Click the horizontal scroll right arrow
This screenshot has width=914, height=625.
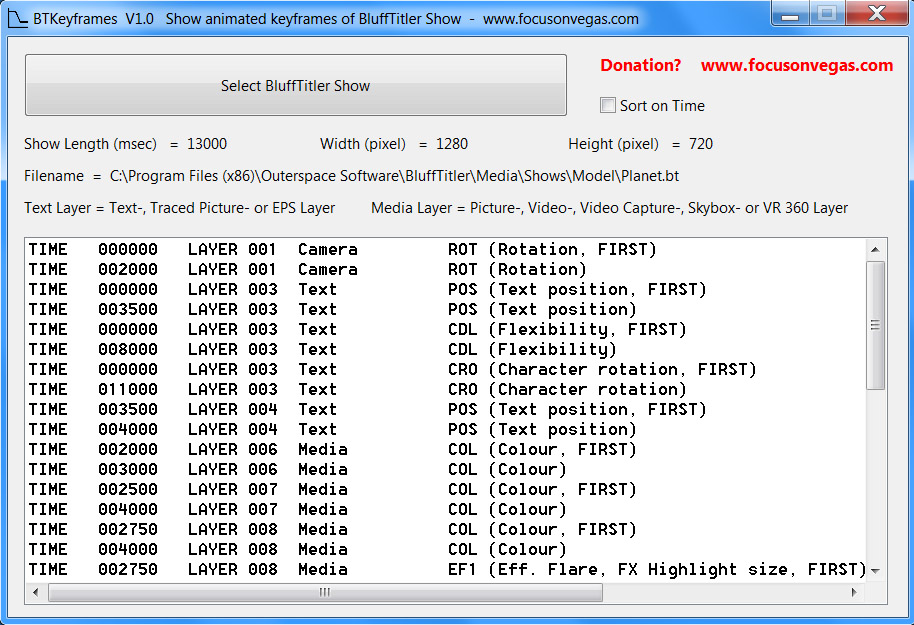(x=855, y=592)
